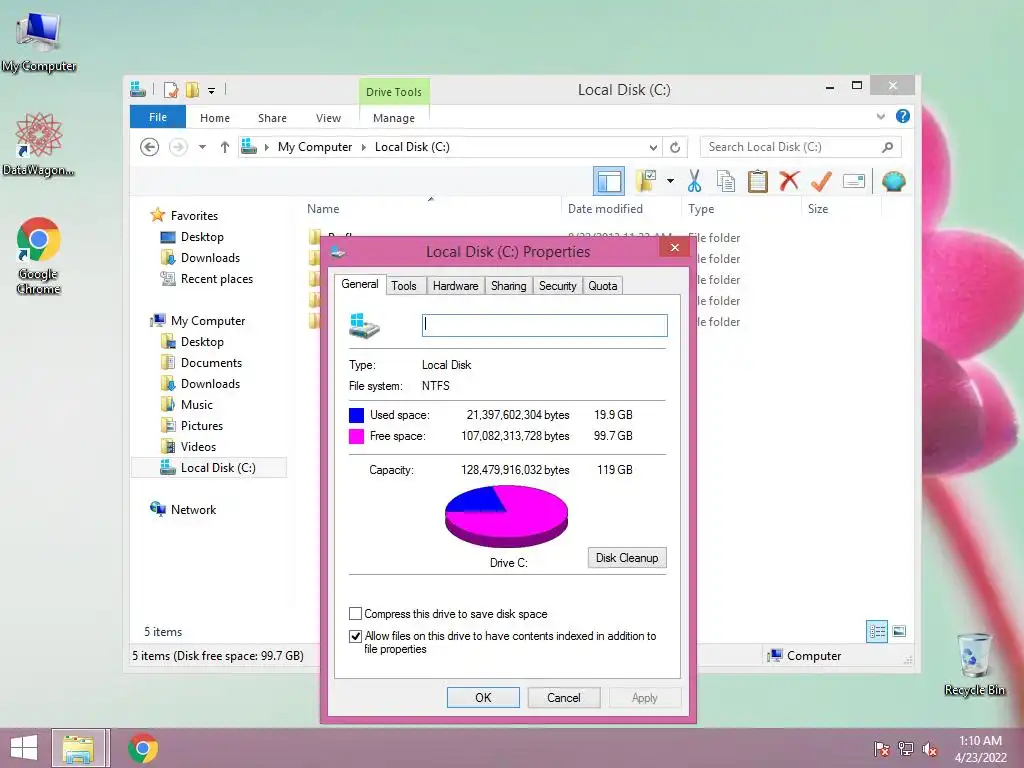Click OK in Properties dialog
Image resolution: width=1024 pixels, height=768 pixels.
tap(483, 697)
